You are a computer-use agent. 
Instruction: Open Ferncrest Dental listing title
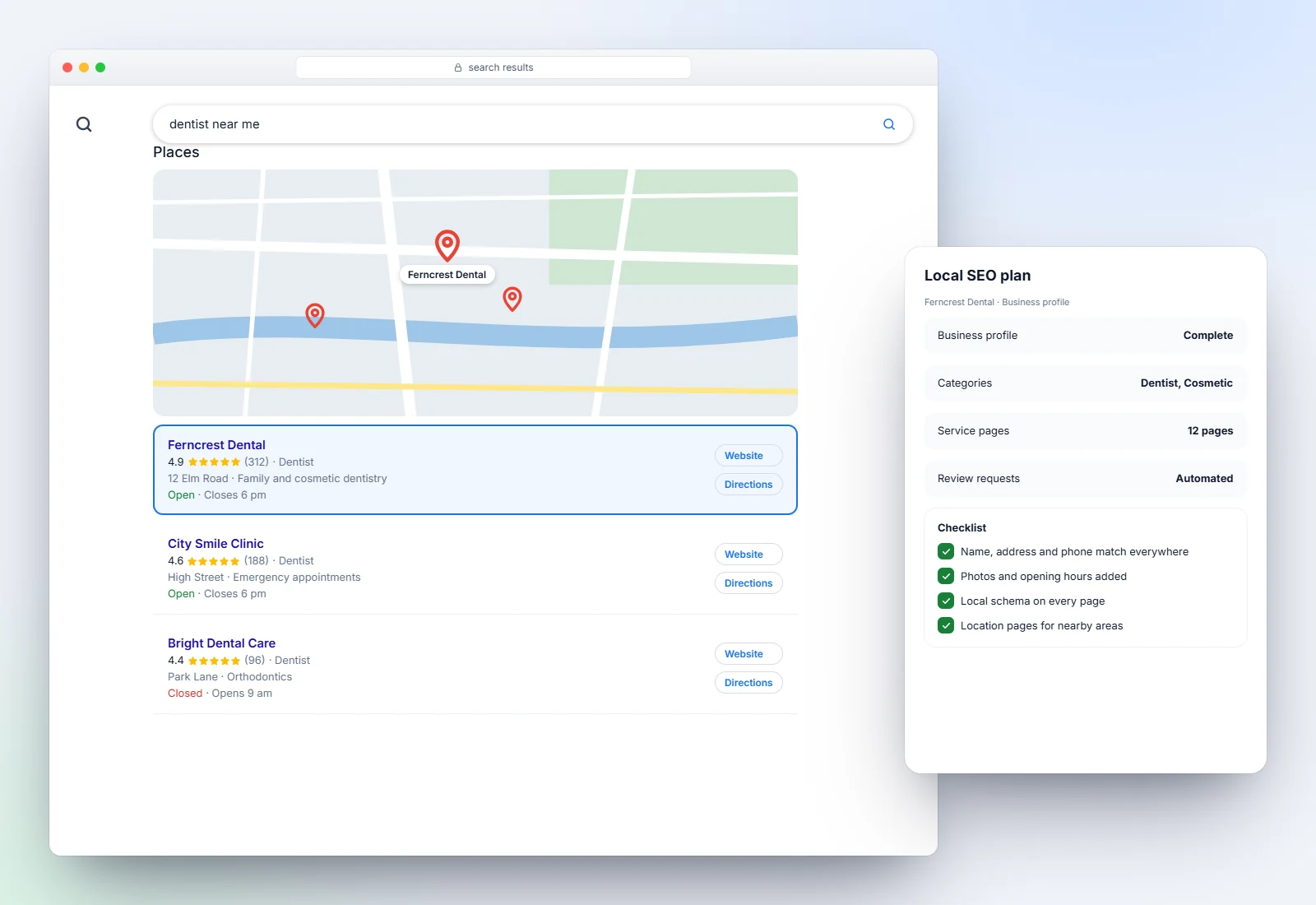[x=216, y=445]
